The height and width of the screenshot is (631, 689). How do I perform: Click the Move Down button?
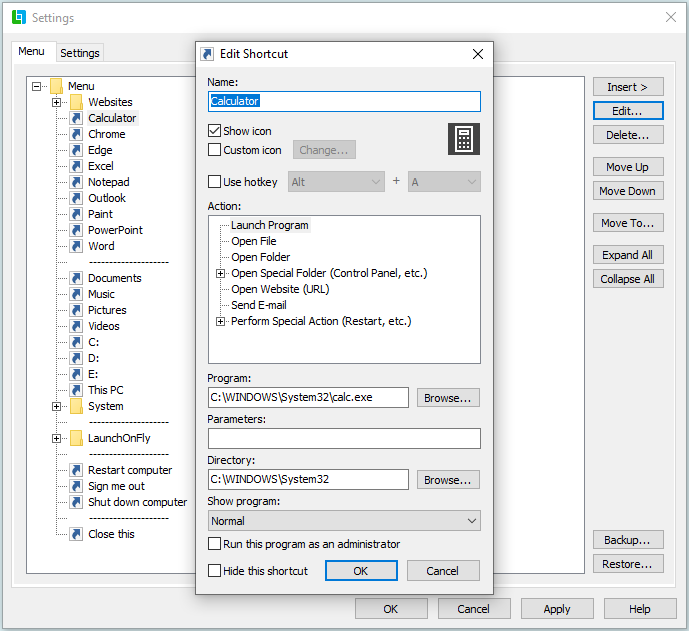[x=628, y=191]
